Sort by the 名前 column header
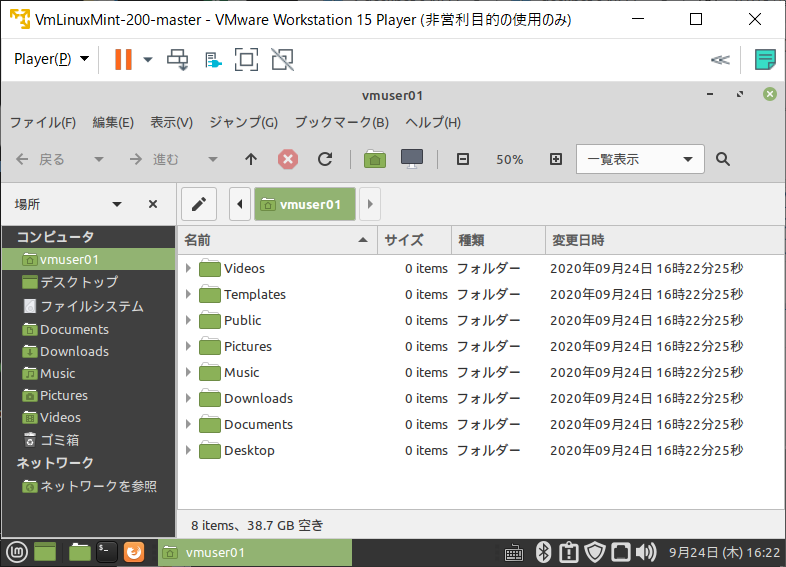This screenshot has width=786, height=567. [x=277, y=240]
